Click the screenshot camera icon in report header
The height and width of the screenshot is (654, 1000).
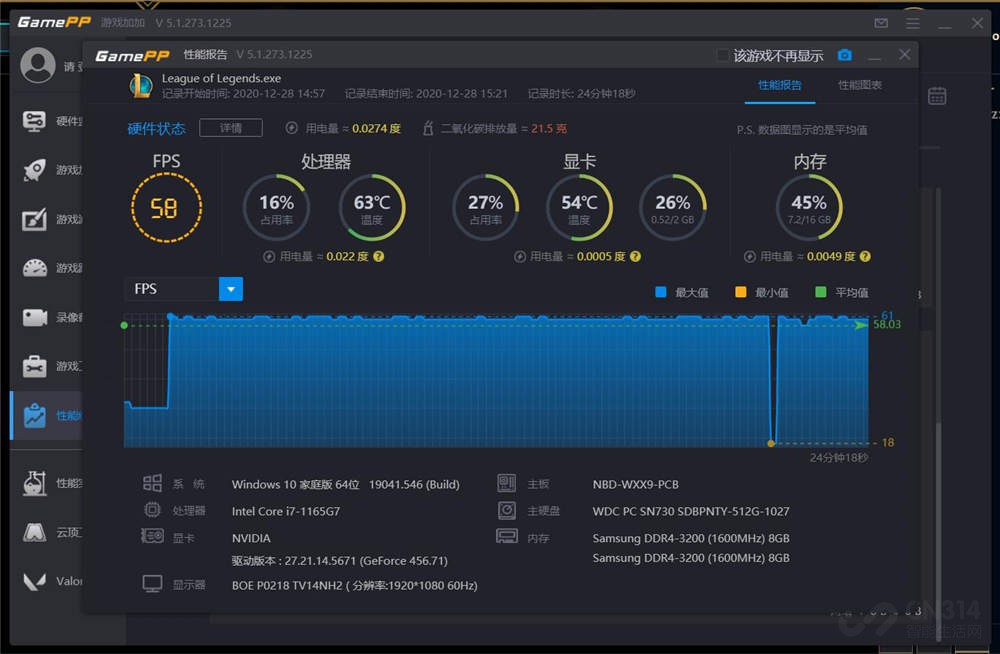point(844,55)
